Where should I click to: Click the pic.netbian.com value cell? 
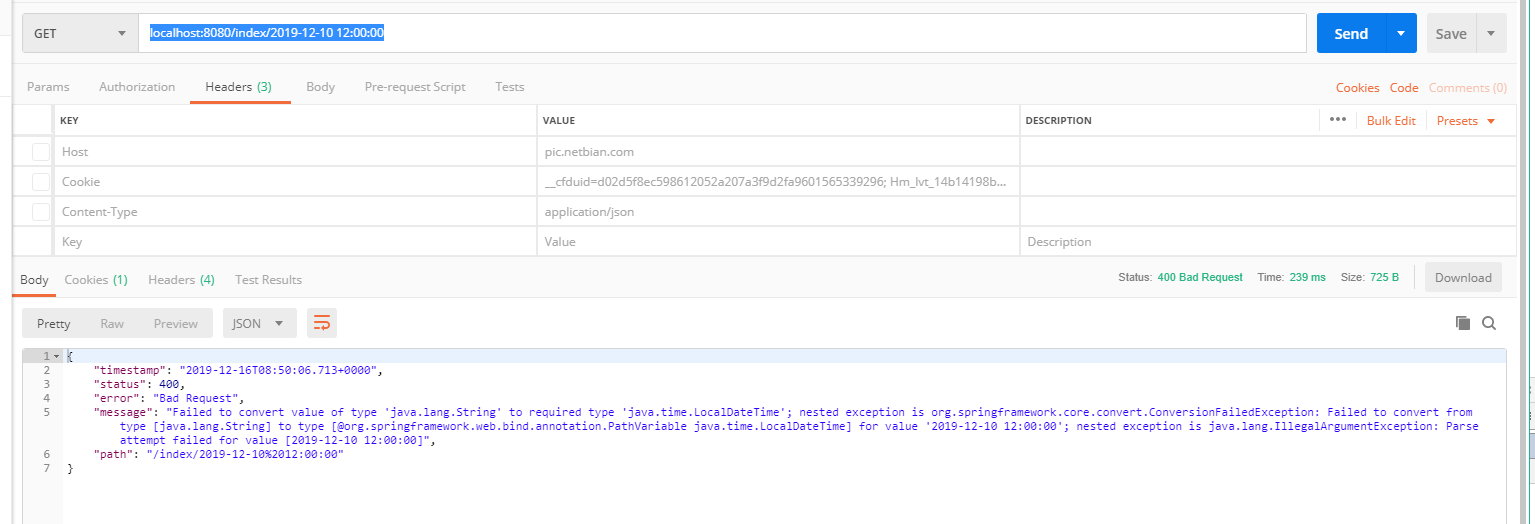tap(778, 152)
